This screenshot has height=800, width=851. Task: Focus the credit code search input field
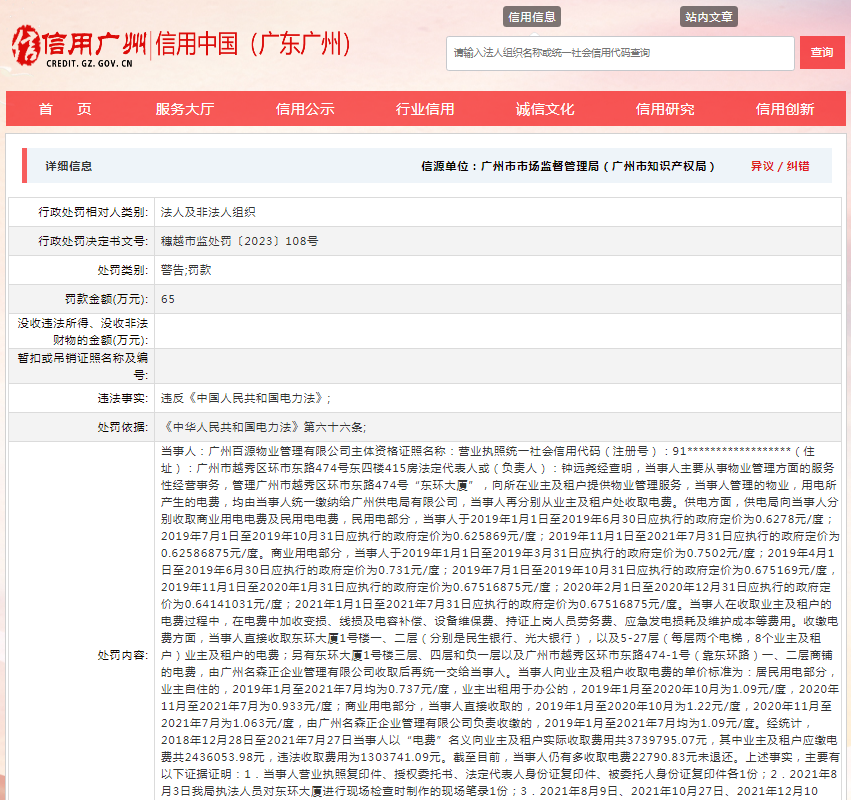[x=620, y=53]
